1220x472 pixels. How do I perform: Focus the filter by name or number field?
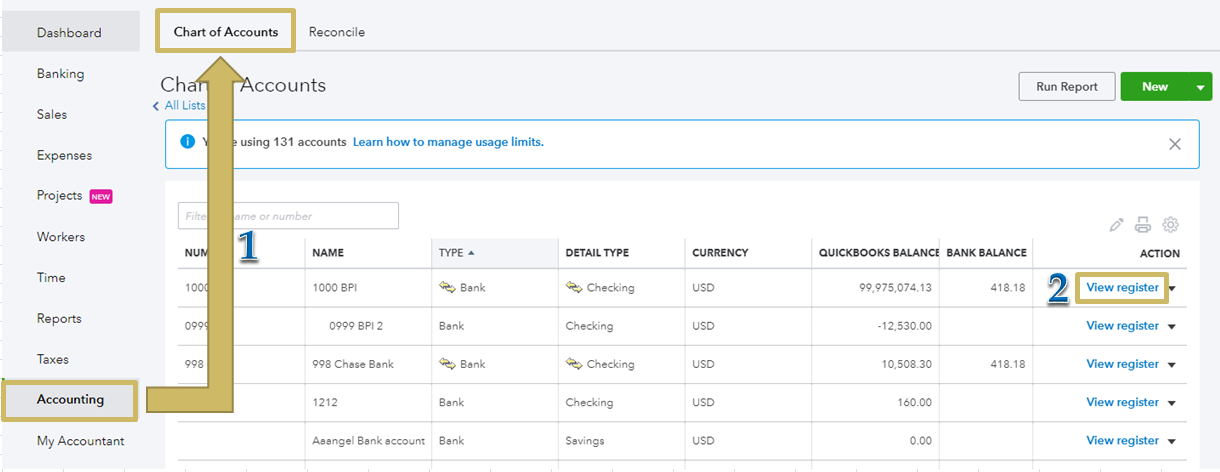[288, 216]
